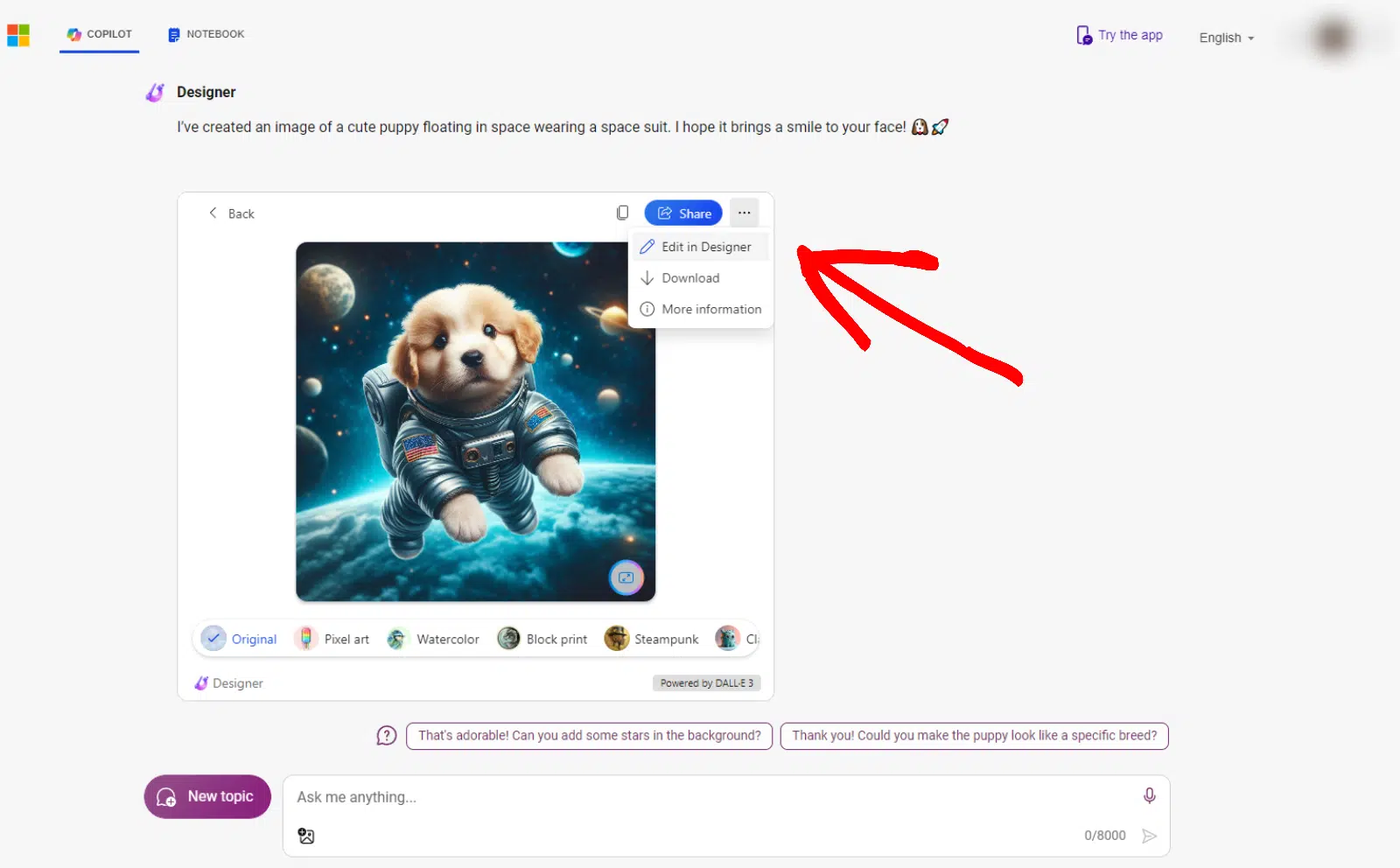Click the copy icon beside Share
1400x868 pixels.
coord(622,213)
